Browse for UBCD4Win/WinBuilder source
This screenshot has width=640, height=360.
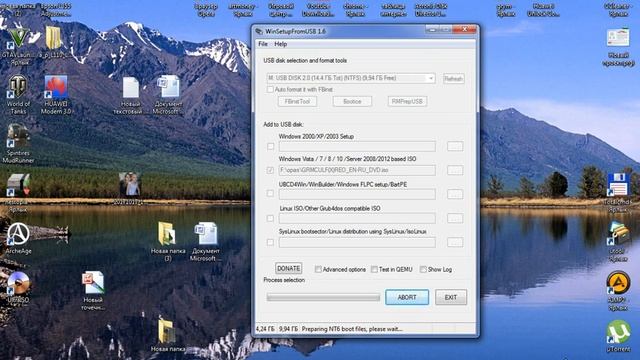coord(455,194)
